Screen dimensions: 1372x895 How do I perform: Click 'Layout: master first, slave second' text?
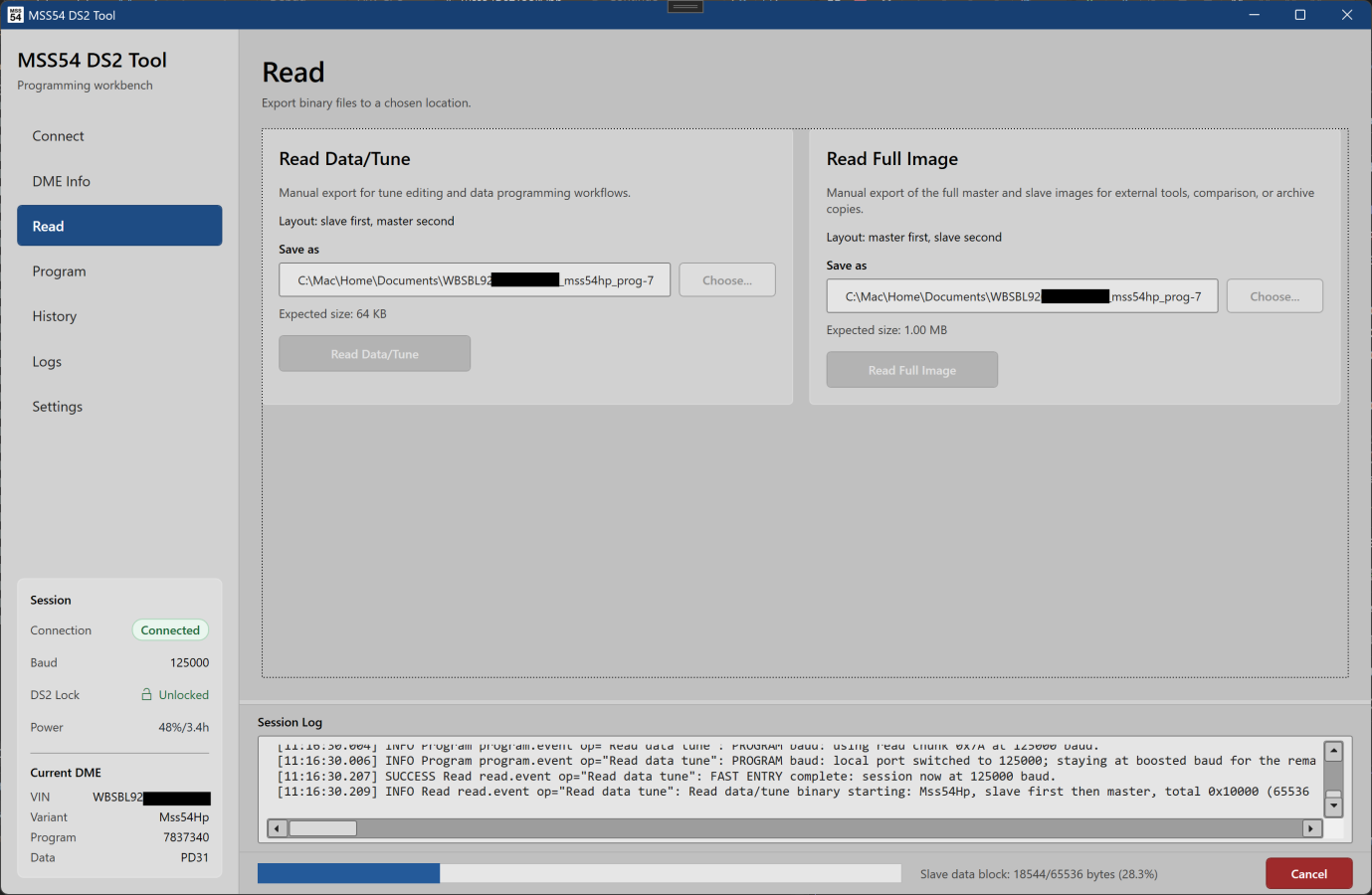tap(914, 238)
